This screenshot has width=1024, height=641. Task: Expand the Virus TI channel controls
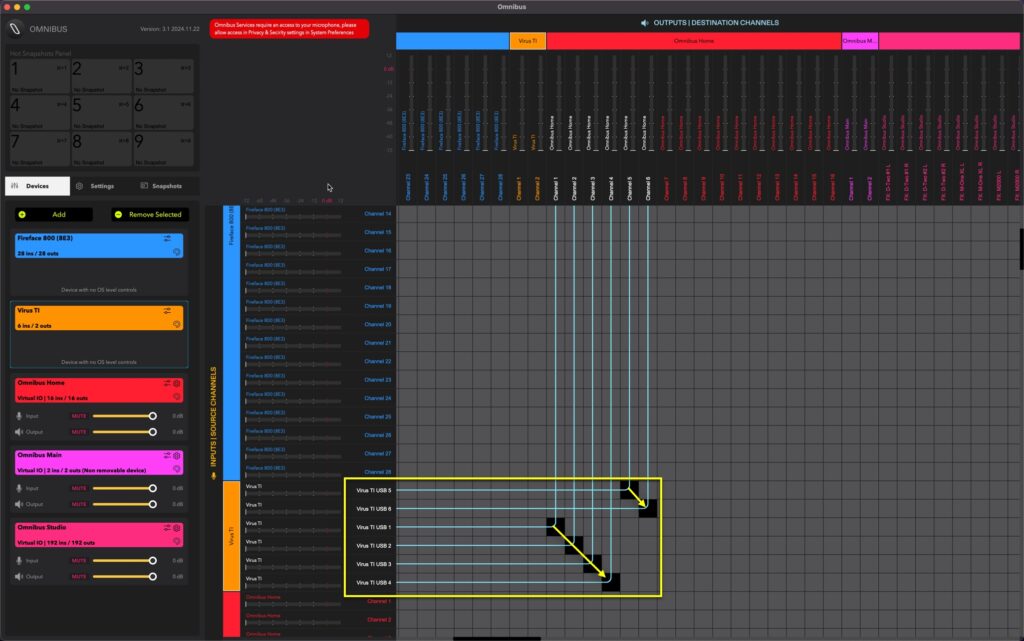pos(167,308)
